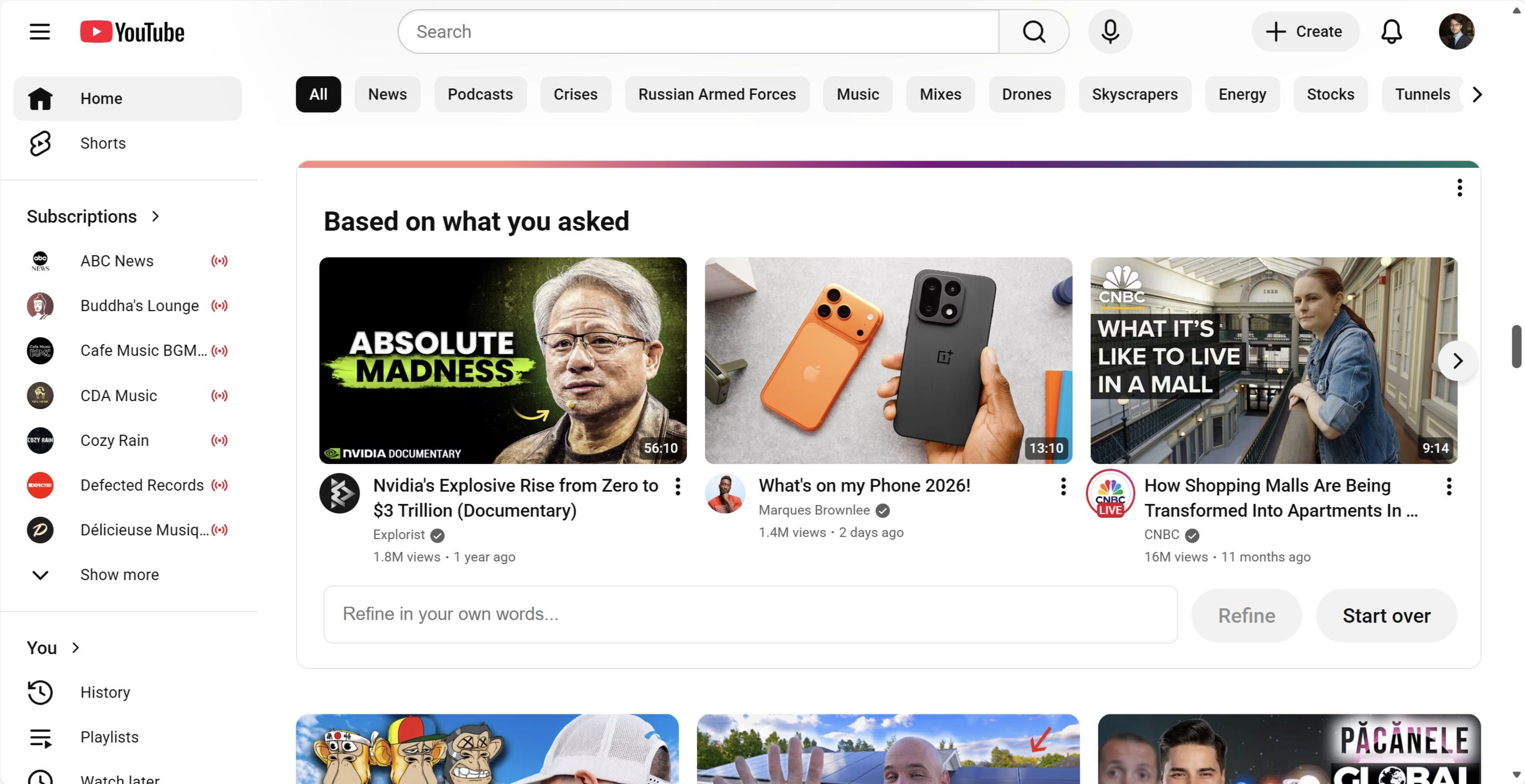Start voice search with microphone
The height and width of the screenshot is (784, 1525).
click(x=1110, y=31)
